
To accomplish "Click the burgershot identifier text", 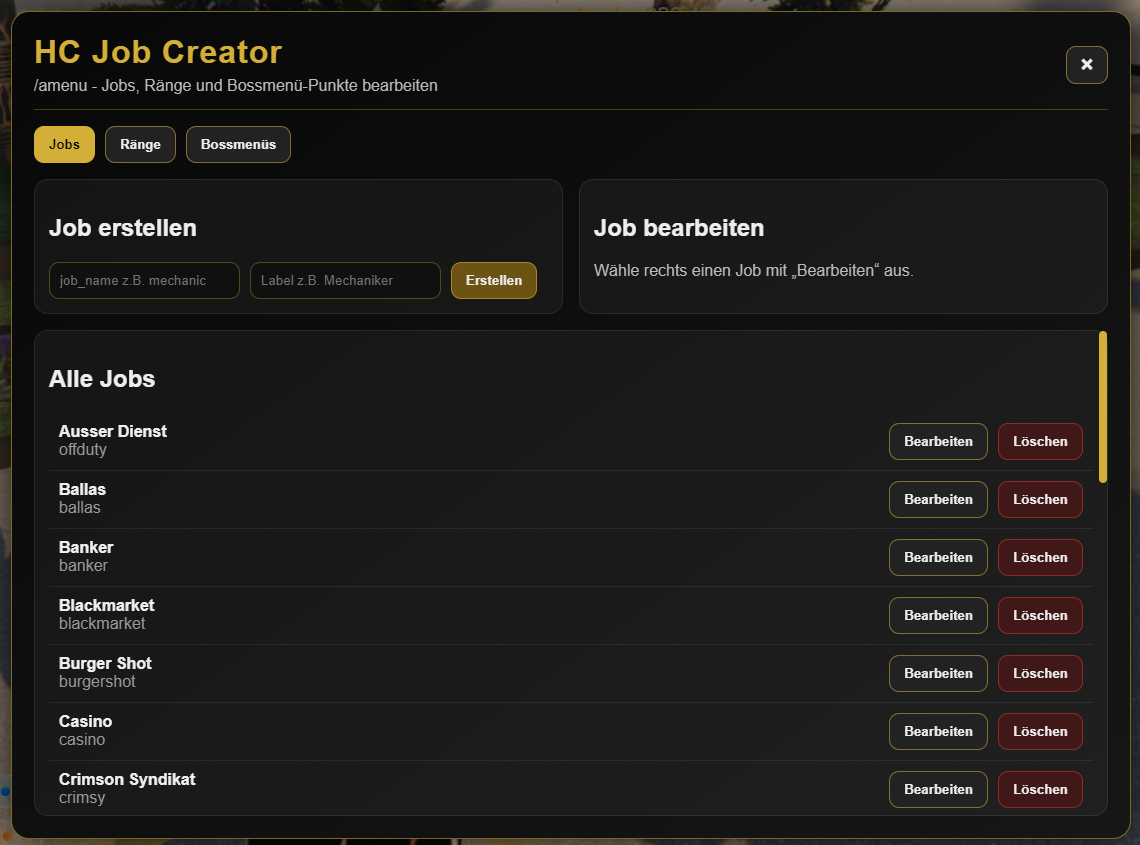I will coord(97,681).
